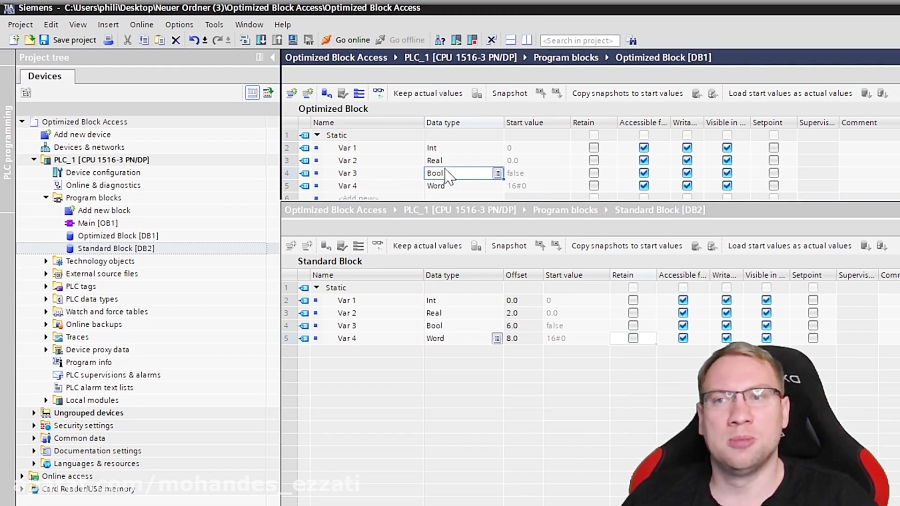Click the Go online toolbar icon
900x506 pixels.
coord(326,40)
